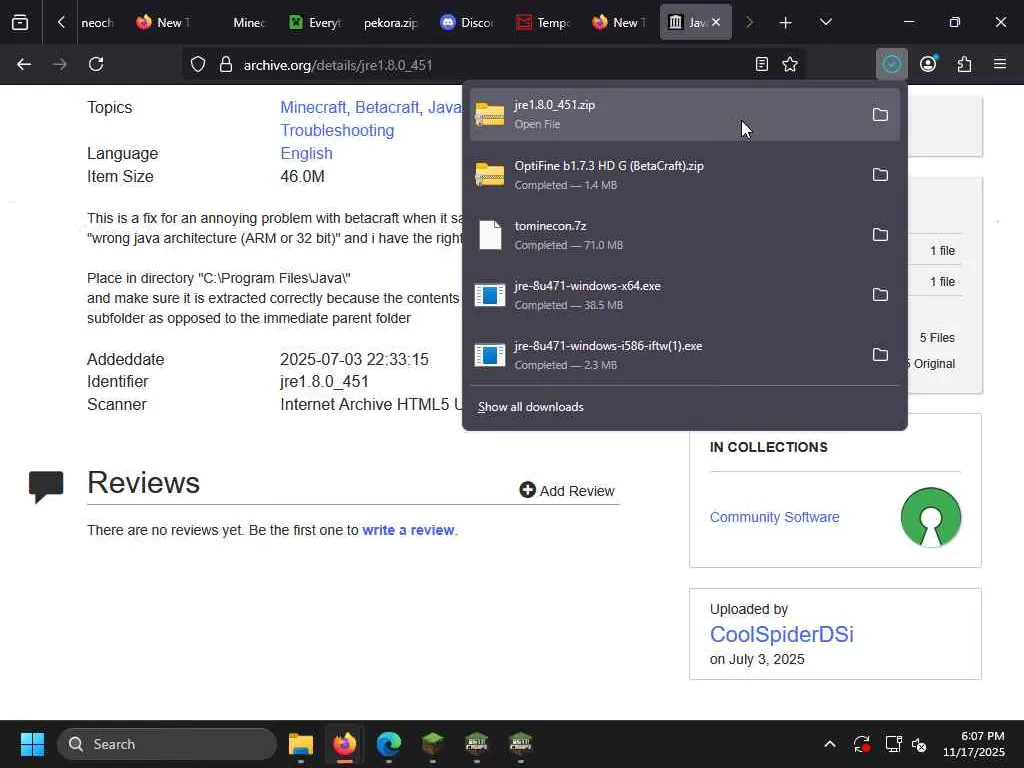The height and width of the screenshot is (768, 1024).
Task: Switch to the Minec tab
Action: point(248,23)
